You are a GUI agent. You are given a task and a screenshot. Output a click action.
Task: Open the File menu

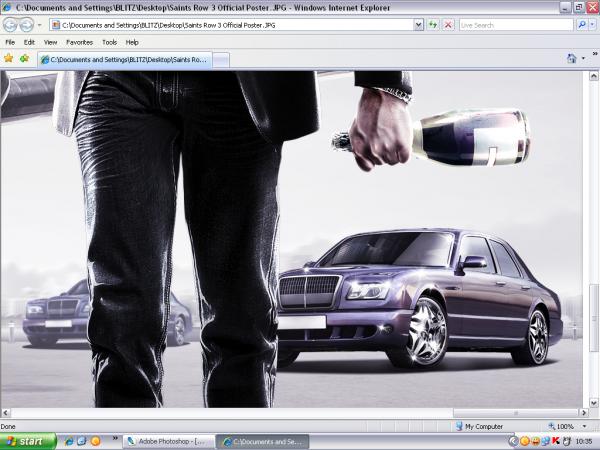pyautogui.click(x=10, y=43)
